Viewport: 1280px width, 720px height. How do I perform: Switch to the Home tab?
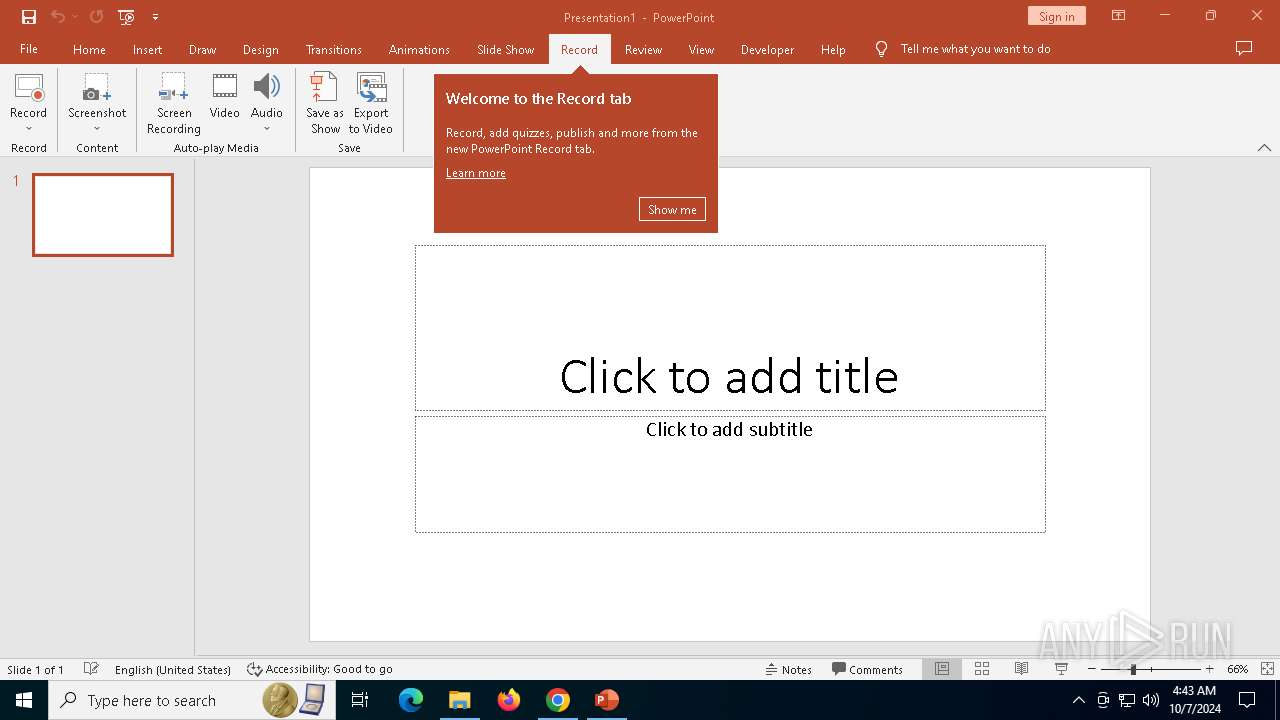click(89, 49)
